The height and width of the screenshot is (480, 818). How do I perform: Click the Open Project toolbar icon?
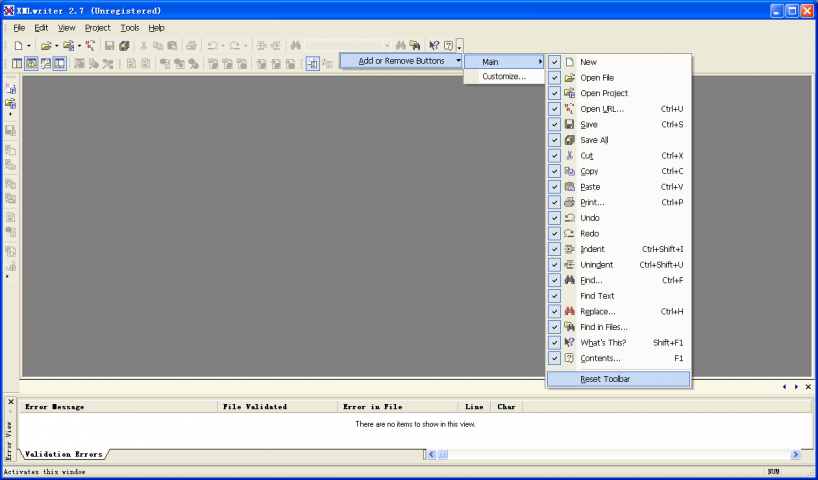coord(68,46)
